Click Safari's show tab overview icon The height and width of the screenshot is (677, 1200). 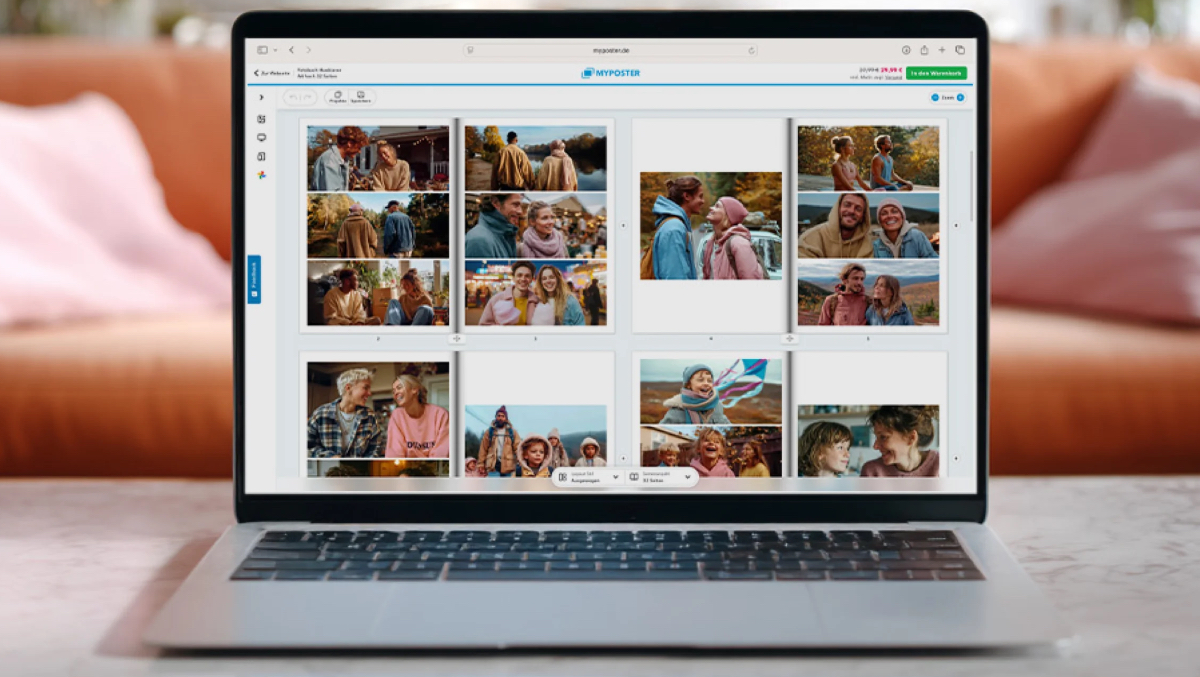[x=959, y=50]
